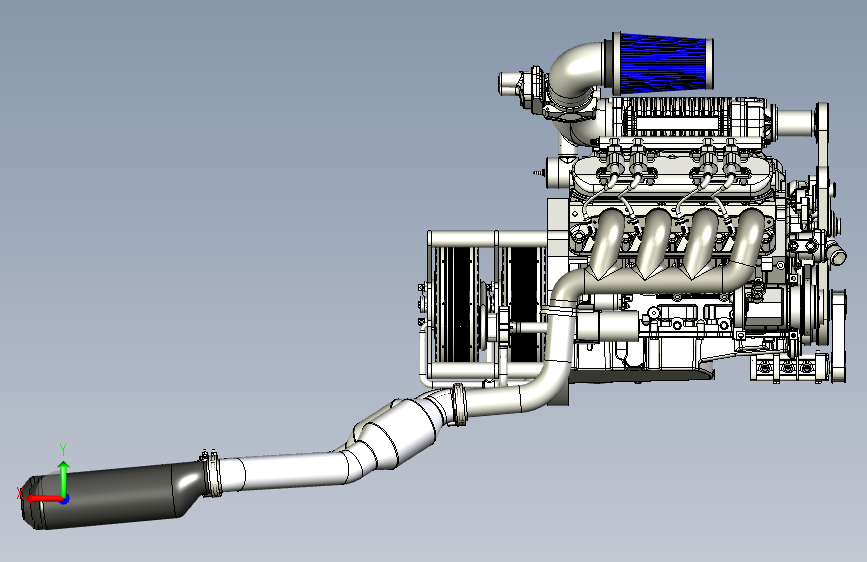Select the dark gray exhaust muffler
The width and height of the screenshot is (867, 562).
(x=113, y=496)
